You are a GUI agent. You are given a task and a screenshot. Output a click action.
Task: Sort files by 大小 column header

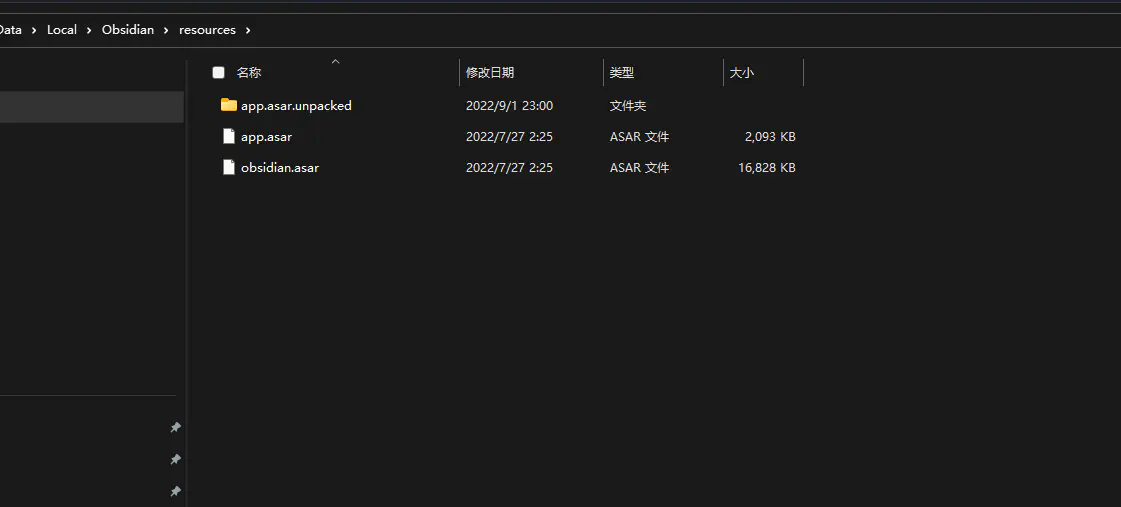pyautogui.click(x=742, y=72)
